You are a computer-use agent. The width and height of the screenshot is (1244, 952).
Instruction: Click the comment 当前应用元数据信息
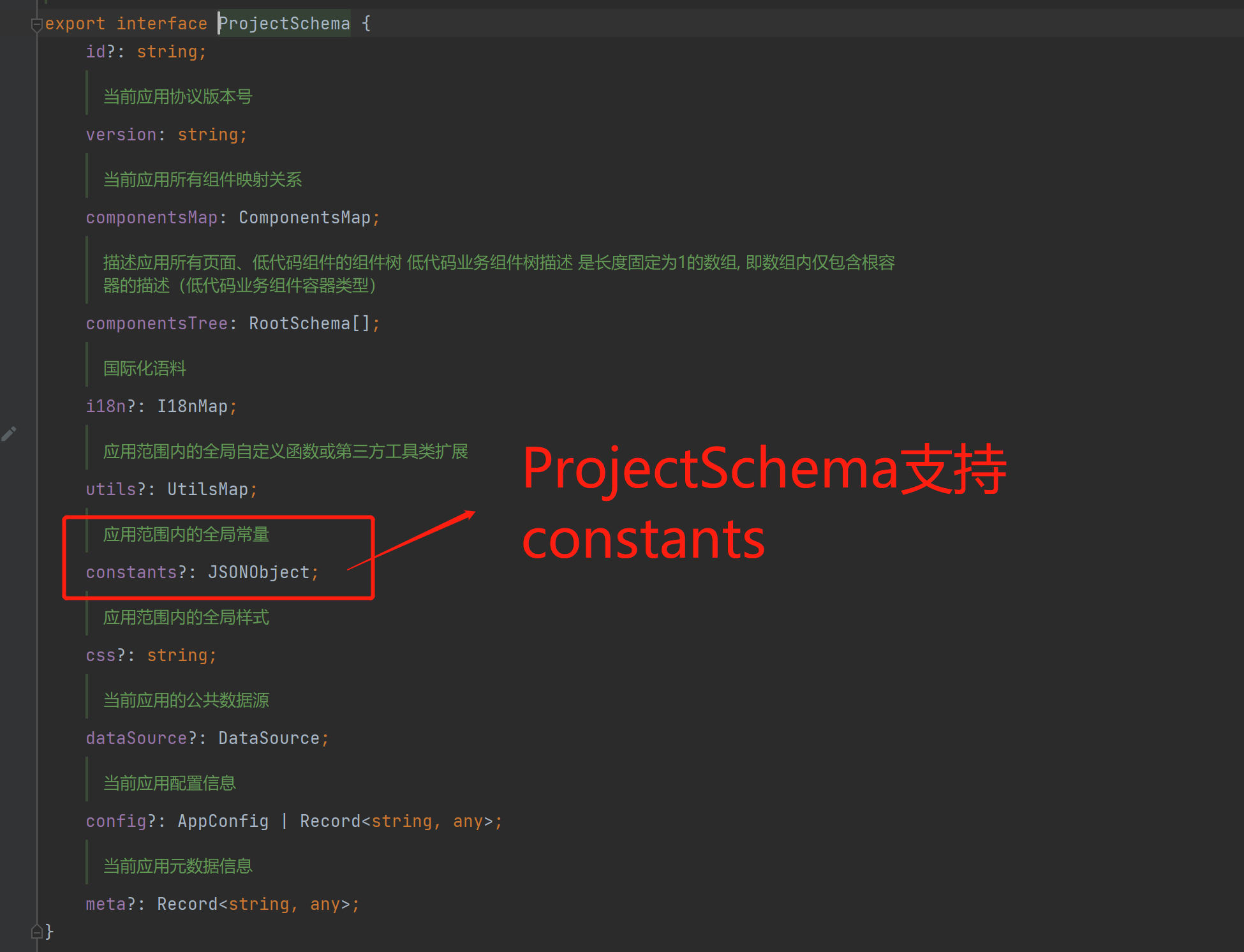coord(178,866)
